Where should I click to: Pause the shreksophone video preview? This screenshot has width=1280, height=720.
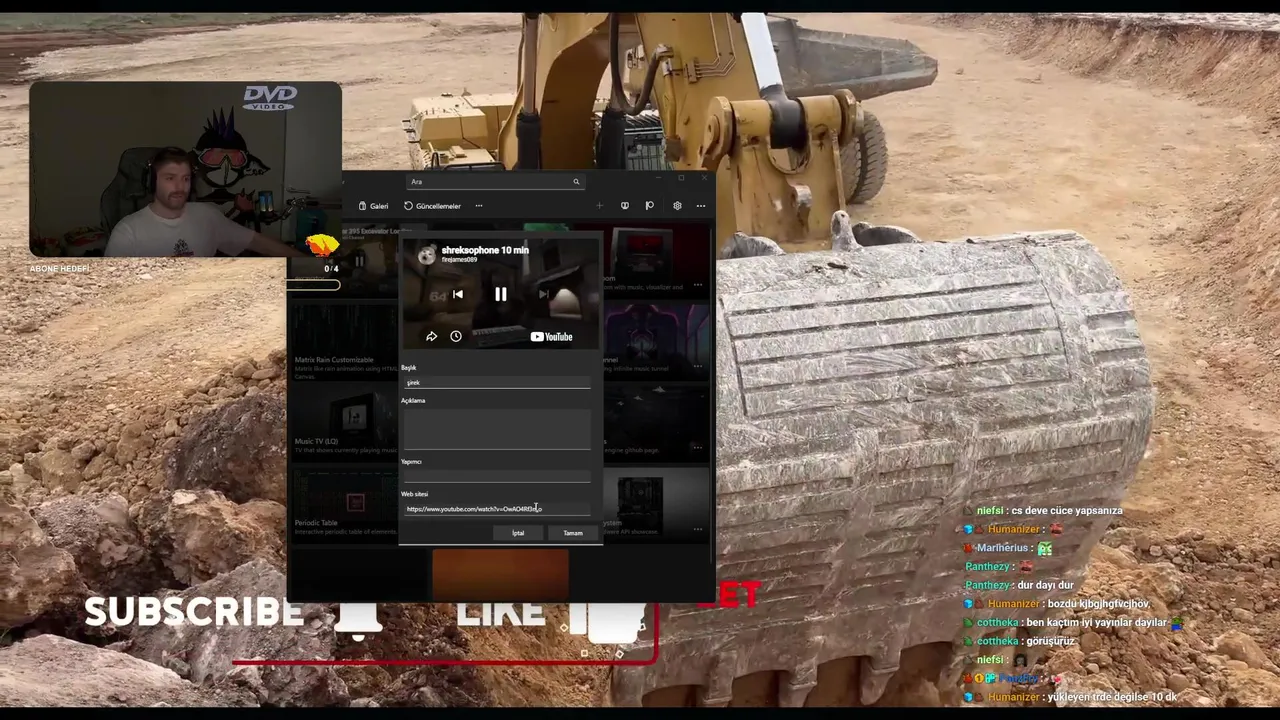[501, 294]
